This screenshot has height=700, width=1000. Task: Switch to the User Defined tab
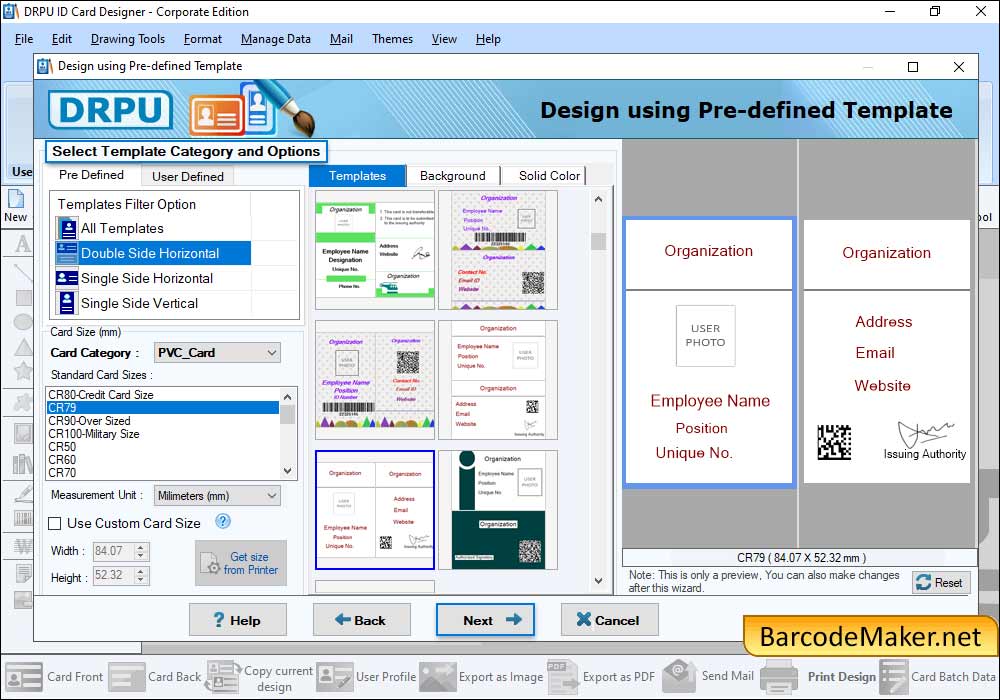[x=188, y=177]
